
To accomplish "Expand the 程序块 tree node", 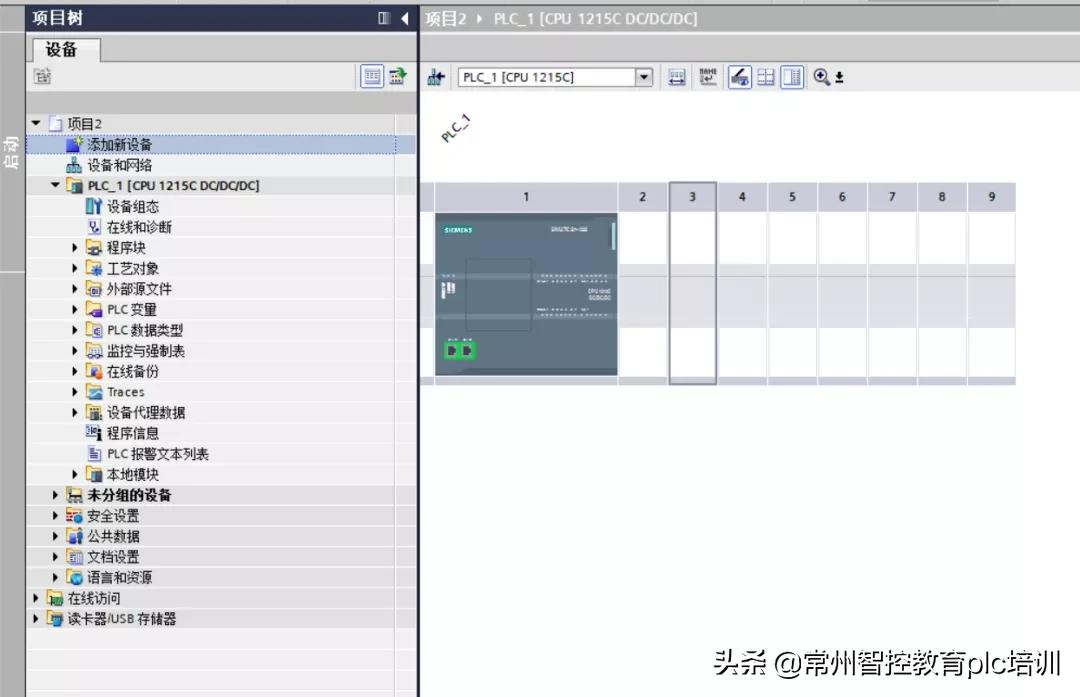I will click(x=74, y=247).
